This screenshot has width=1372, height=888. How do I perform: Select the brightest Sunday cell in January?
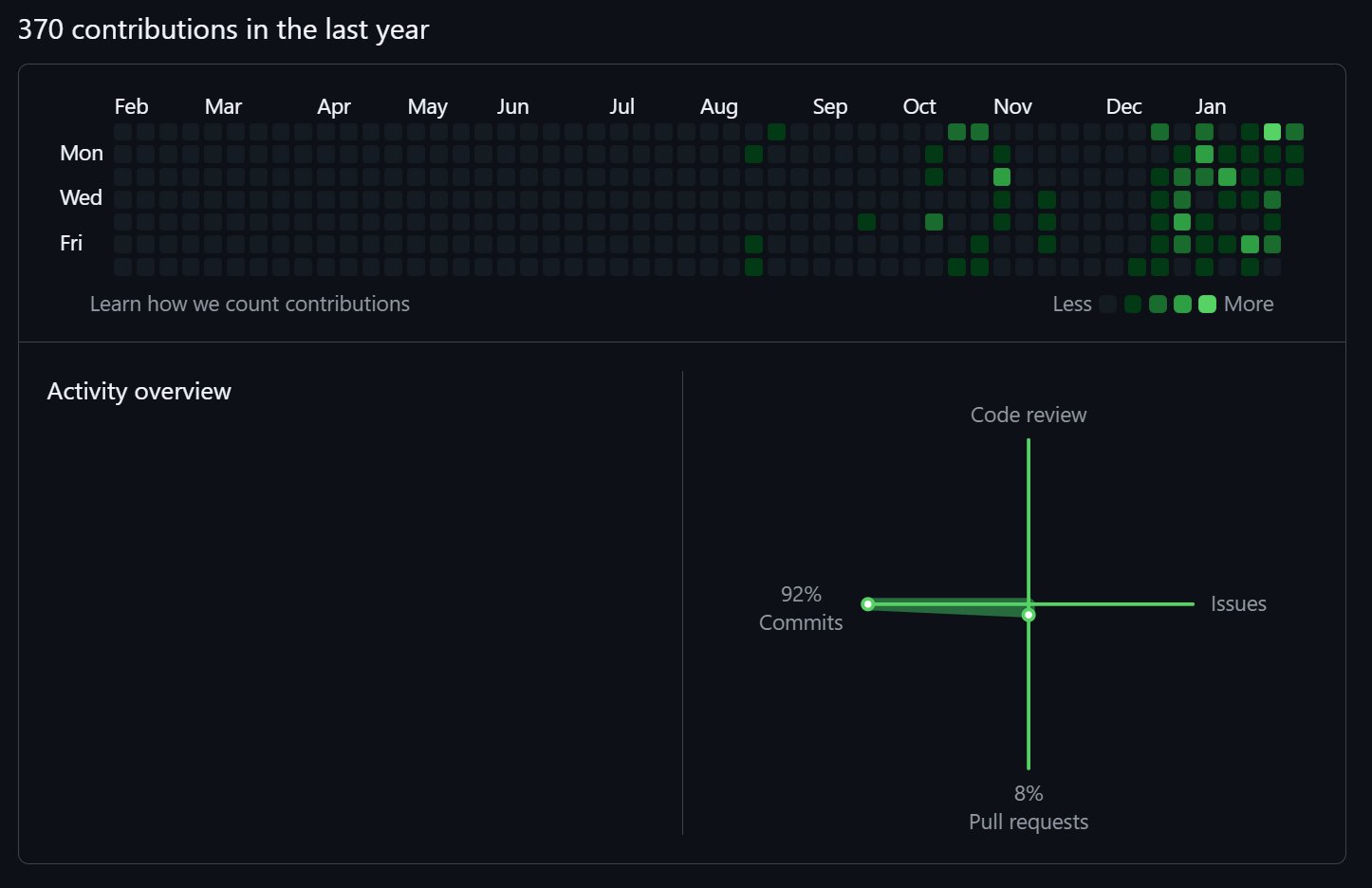[1272, 132]
